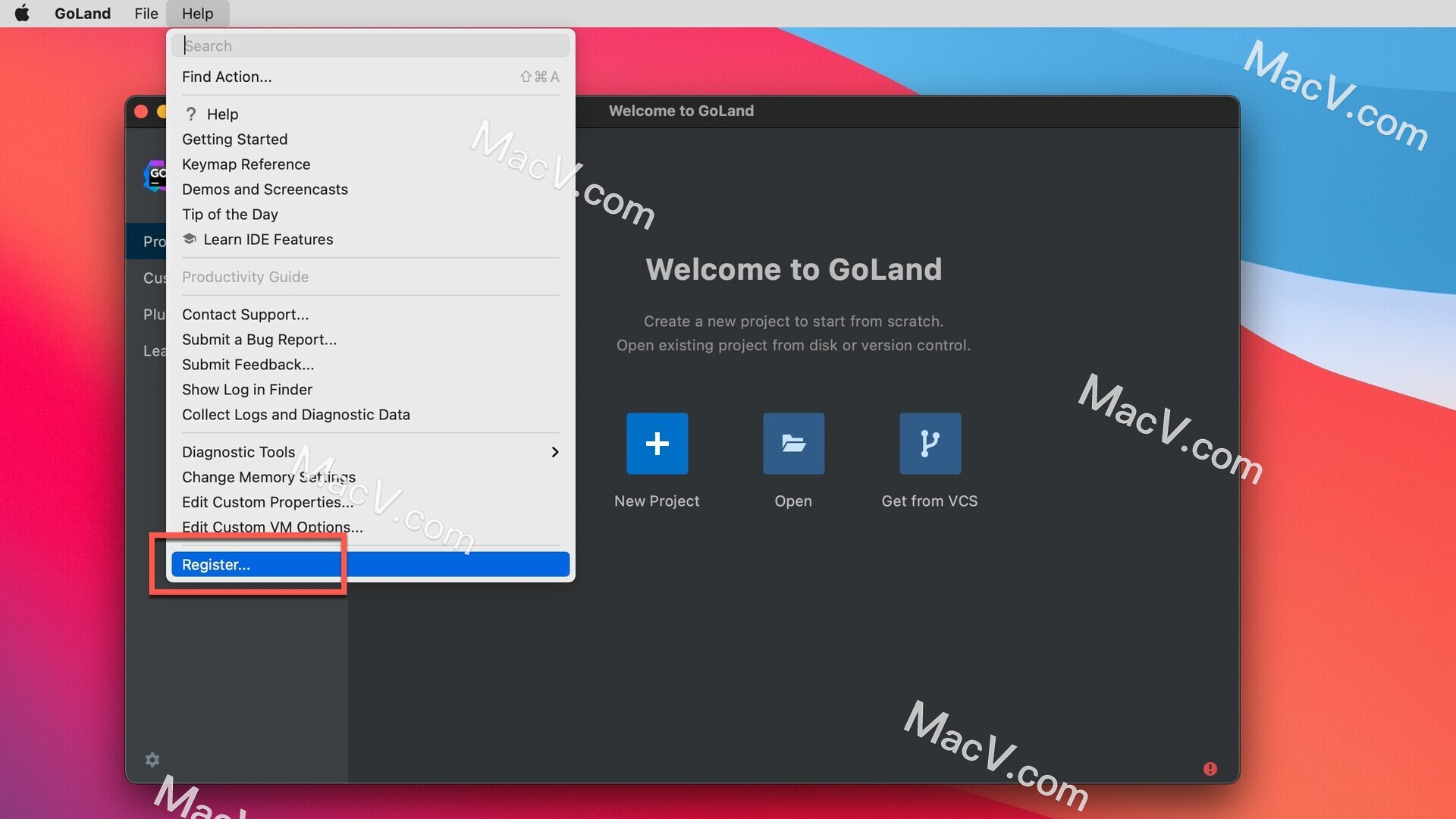This screenshot has height=819, width=1456.
Task: Click the error indicator icon in bottom right
Action: [x=1210, y=768]
